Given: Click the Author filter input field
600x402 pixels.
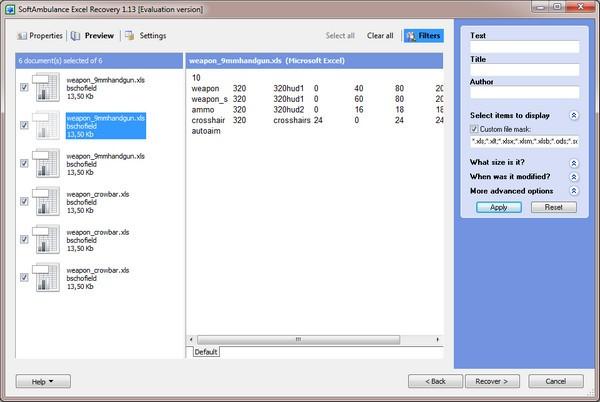Looking at the screenshot, I should 524,93.
